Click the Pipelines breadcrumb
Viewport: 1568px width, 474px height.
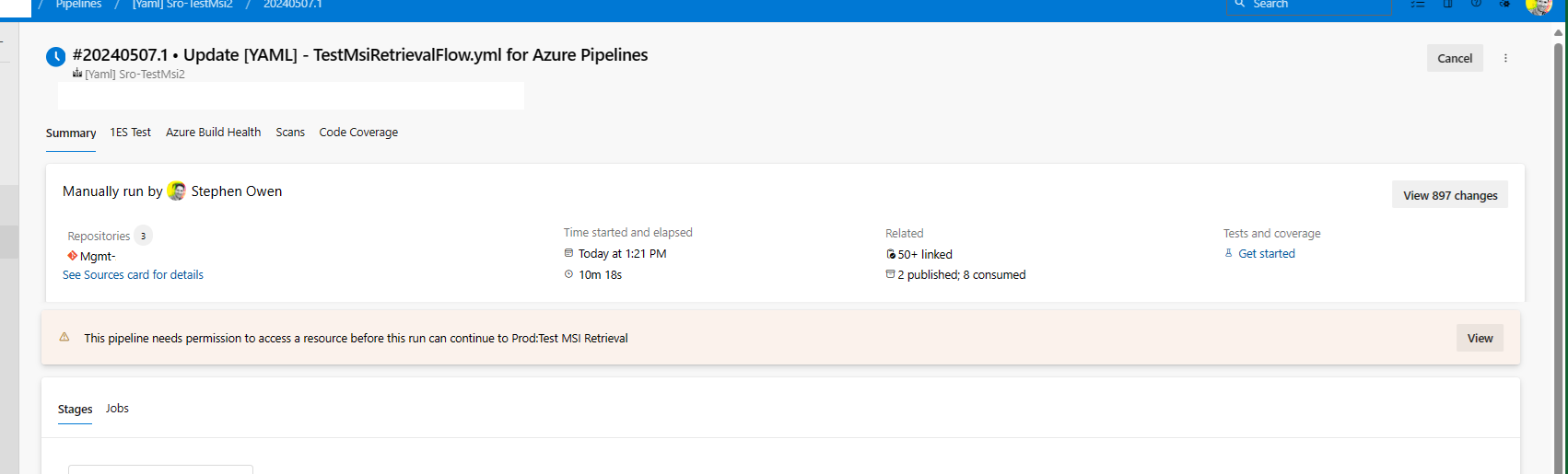coord(78,4)
